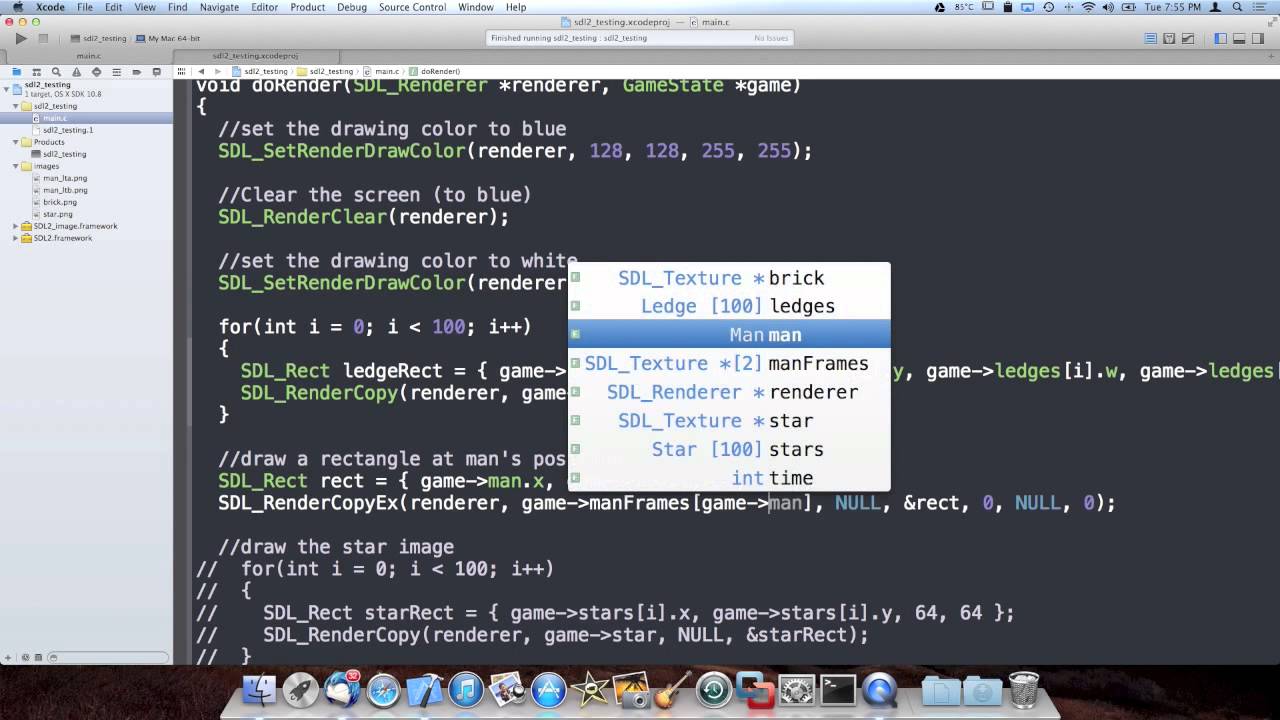The height and width of the screenshot is (720, 1280).
Task: Click main.c in the jump bar
Action: [x=382, y=72]
